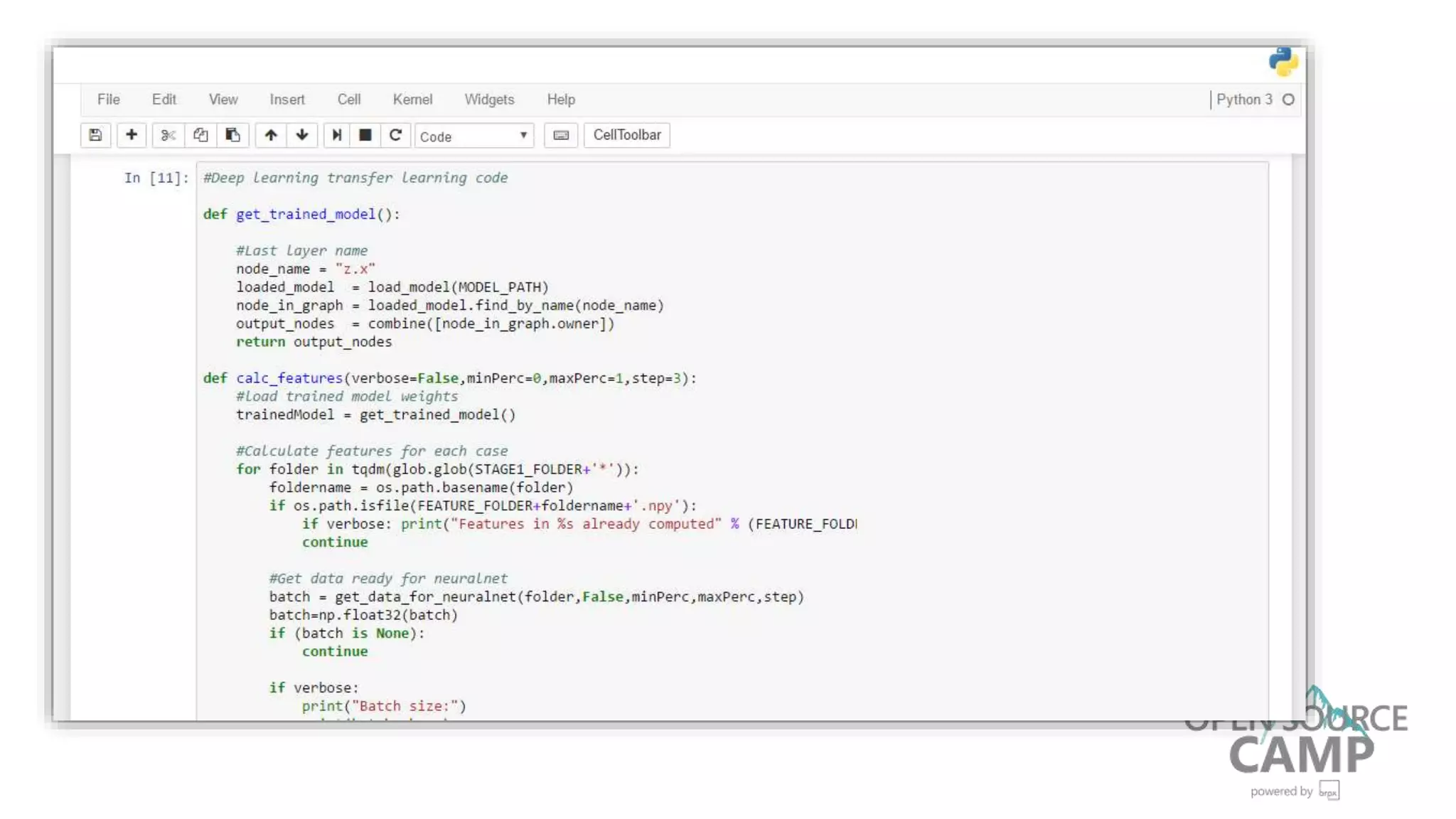Click the CellToolbar button
The height and width of the screenshot is (819, 1456).
(626, 135)
